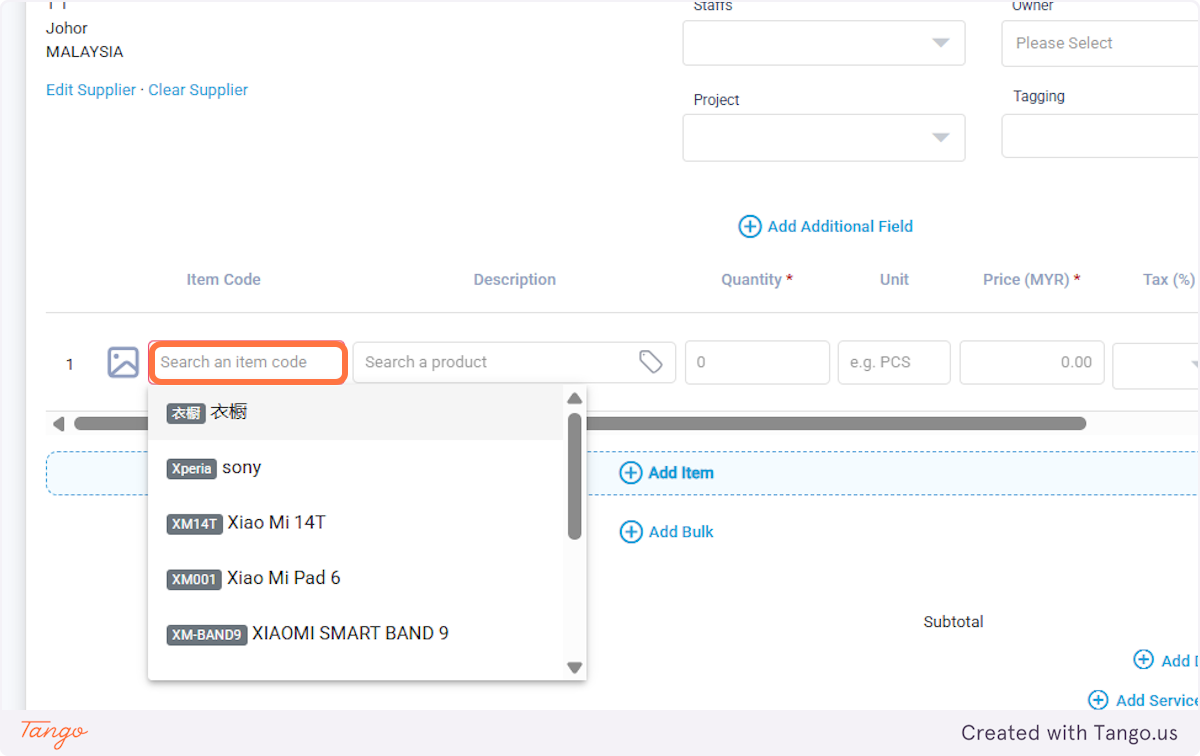Click the item dropdown vertical scrollbar thumb
Image resolution: width=1200 pixels, height=756 pixels.
click(x=574, y=476)
